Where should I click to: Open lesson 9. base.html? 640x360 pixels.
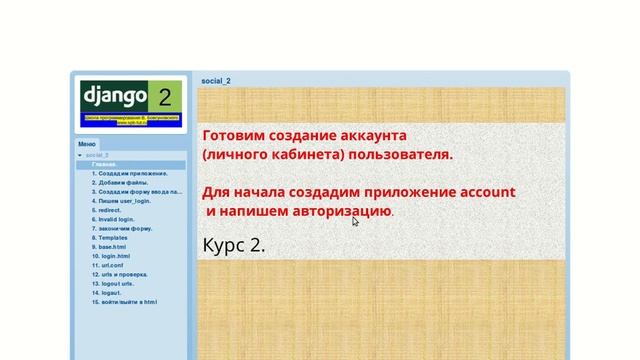109,247
